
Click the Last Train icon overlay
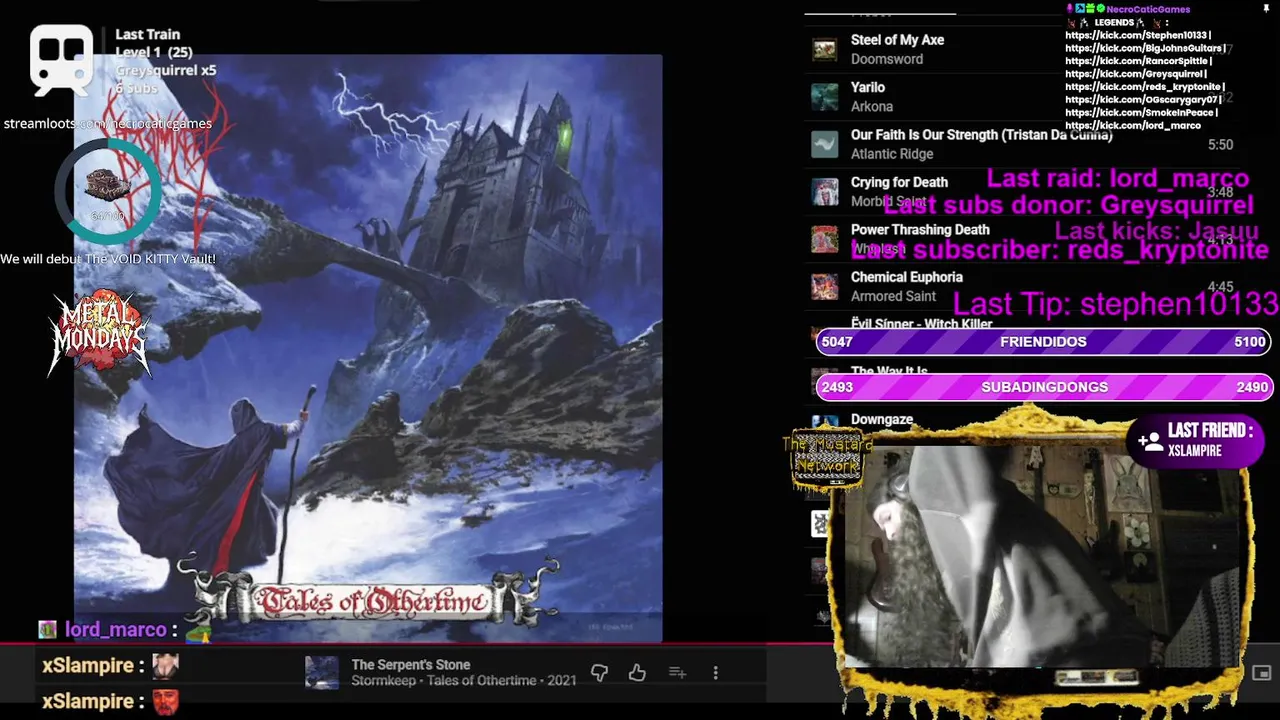[61, 58]
